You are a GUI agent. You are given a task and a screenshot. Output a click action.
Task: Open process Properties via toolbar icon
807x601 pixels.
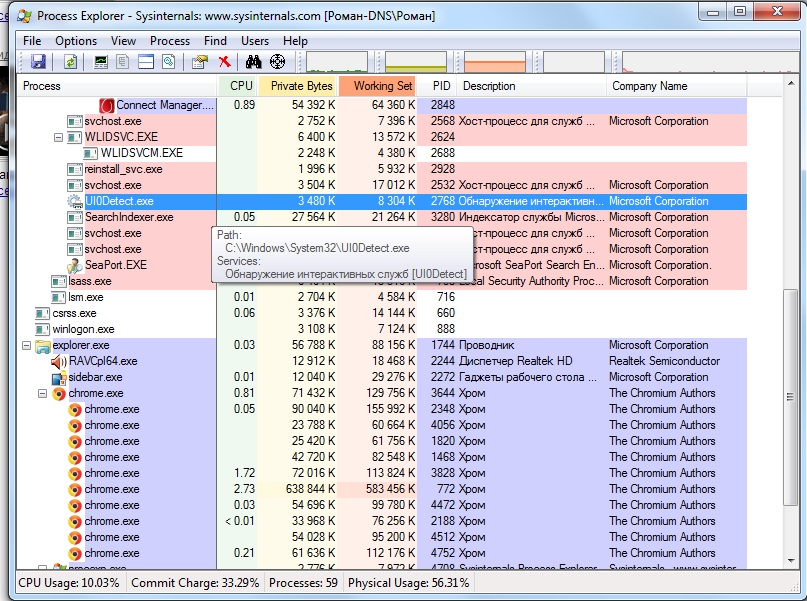(x=200, y=62)
